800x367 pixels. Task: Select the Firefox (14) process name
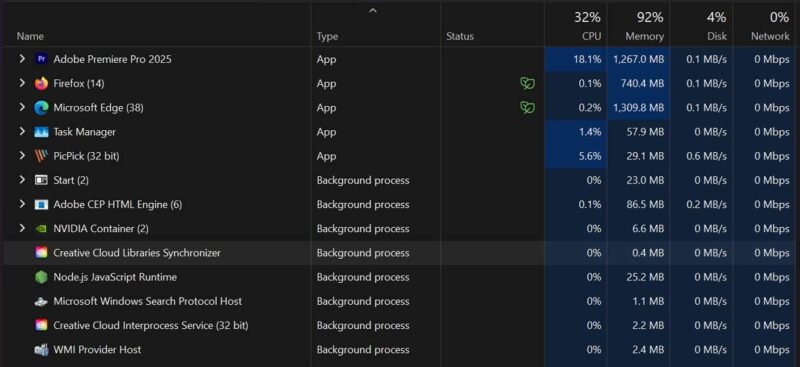[x=79, y=83]
